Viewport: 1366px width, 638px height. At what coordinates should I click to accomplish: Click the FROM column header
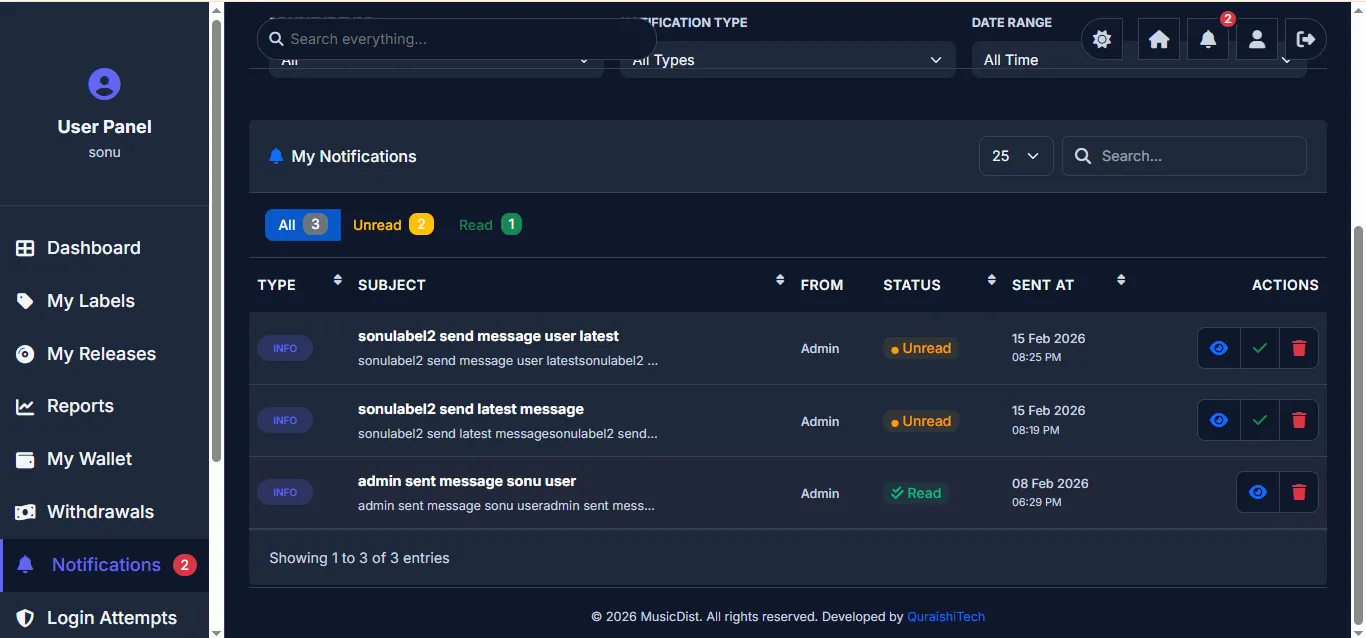click(822, 285)
